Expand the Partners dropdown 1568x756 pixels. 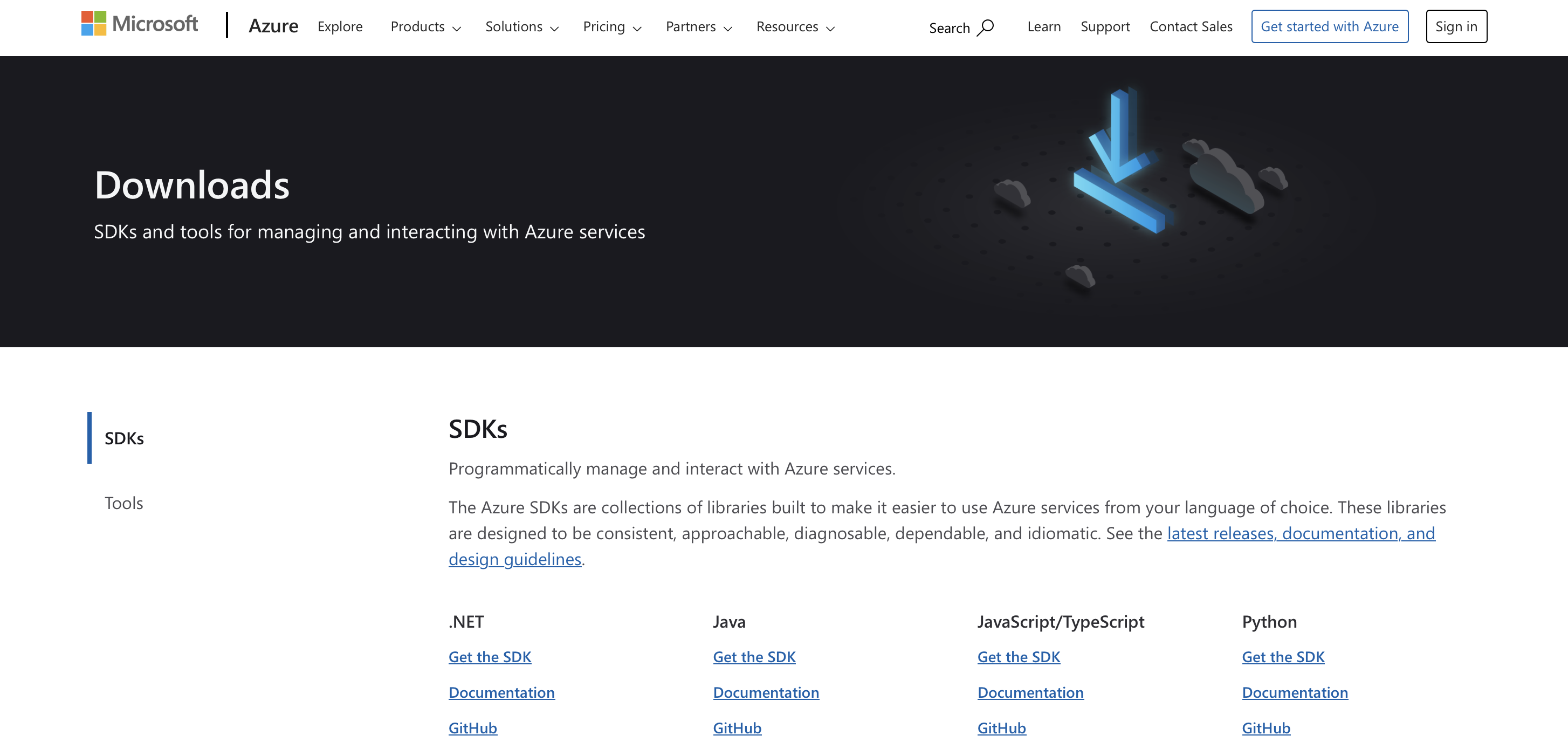(x=698, y=27)
